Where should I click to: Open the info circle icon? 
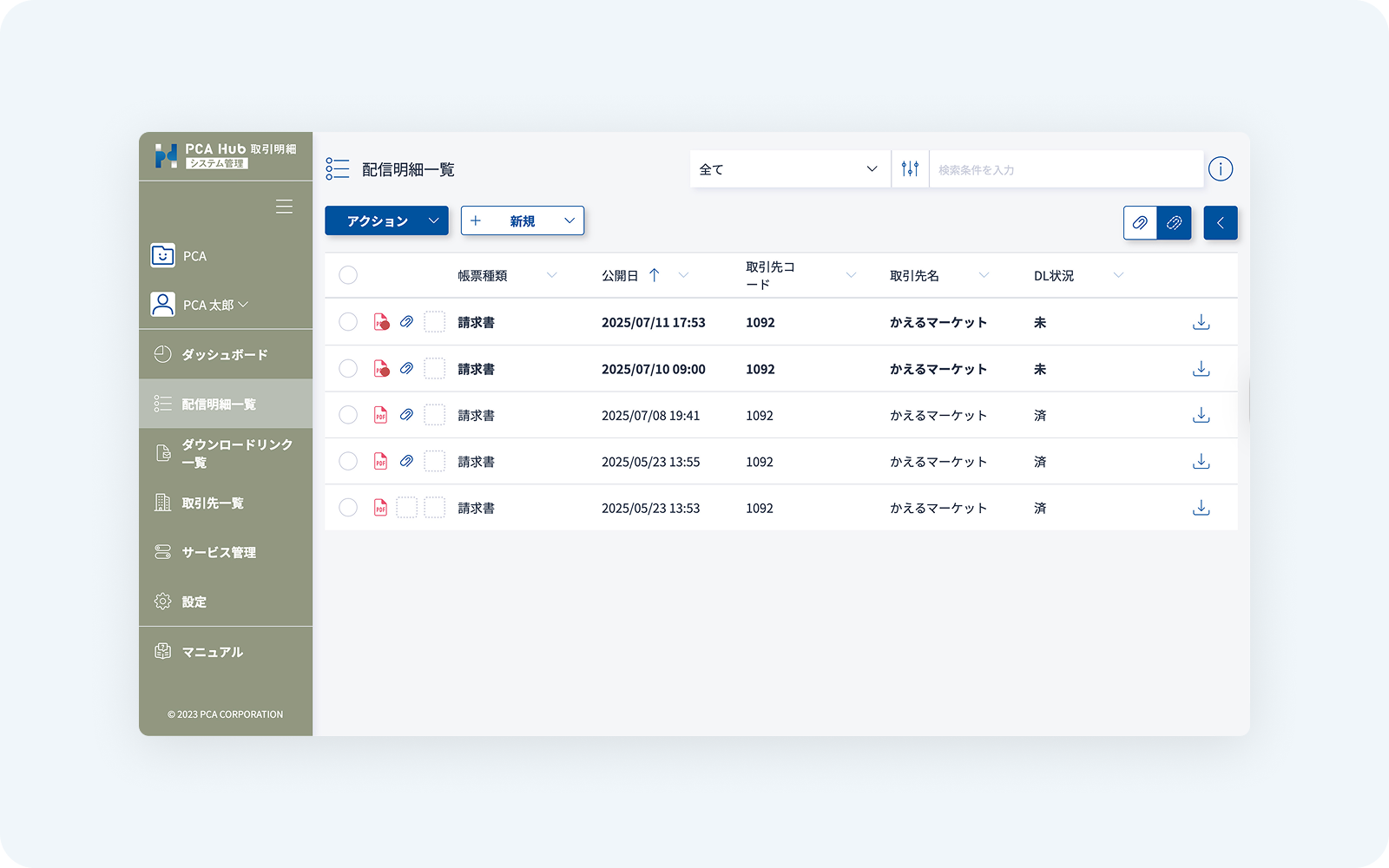(1221, 169)
